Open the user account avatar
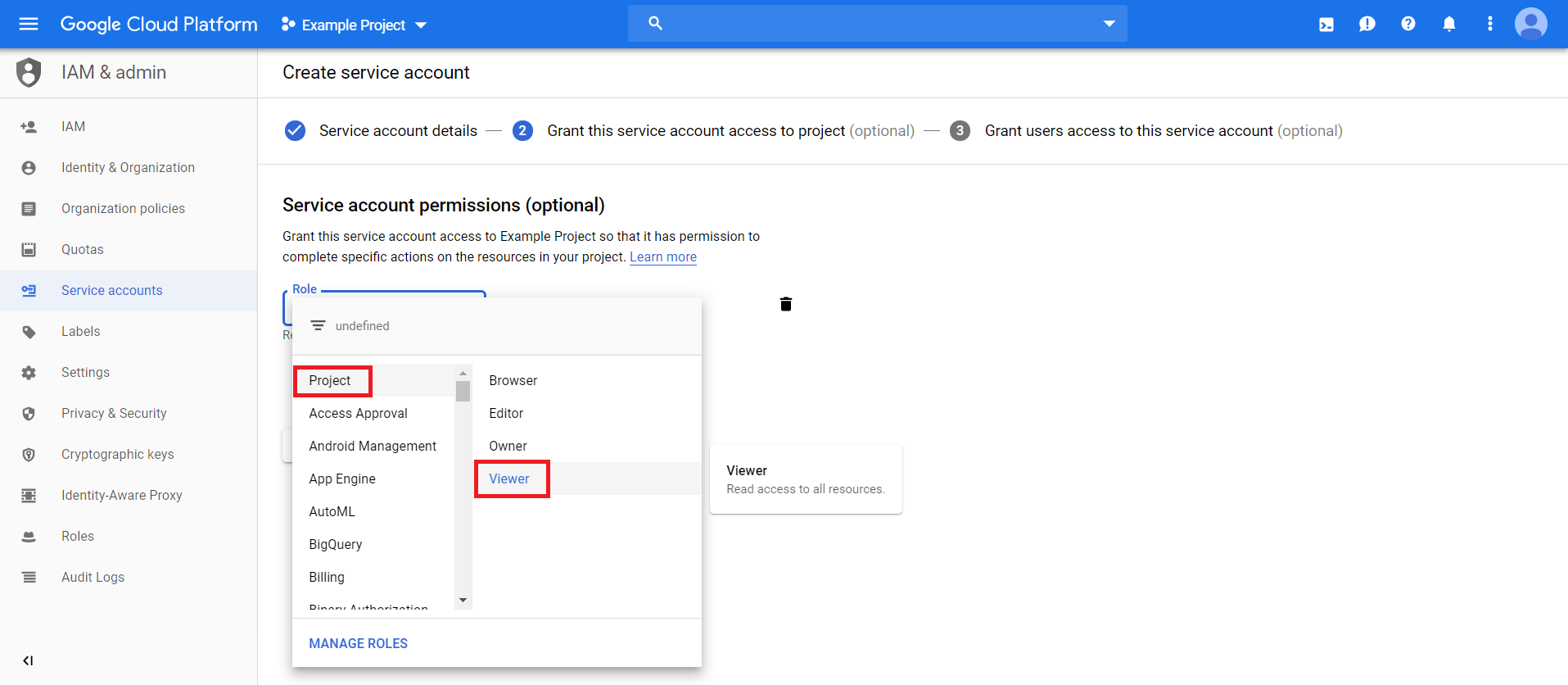This screenshot has width=1568, height=685. pos(1531,24)
